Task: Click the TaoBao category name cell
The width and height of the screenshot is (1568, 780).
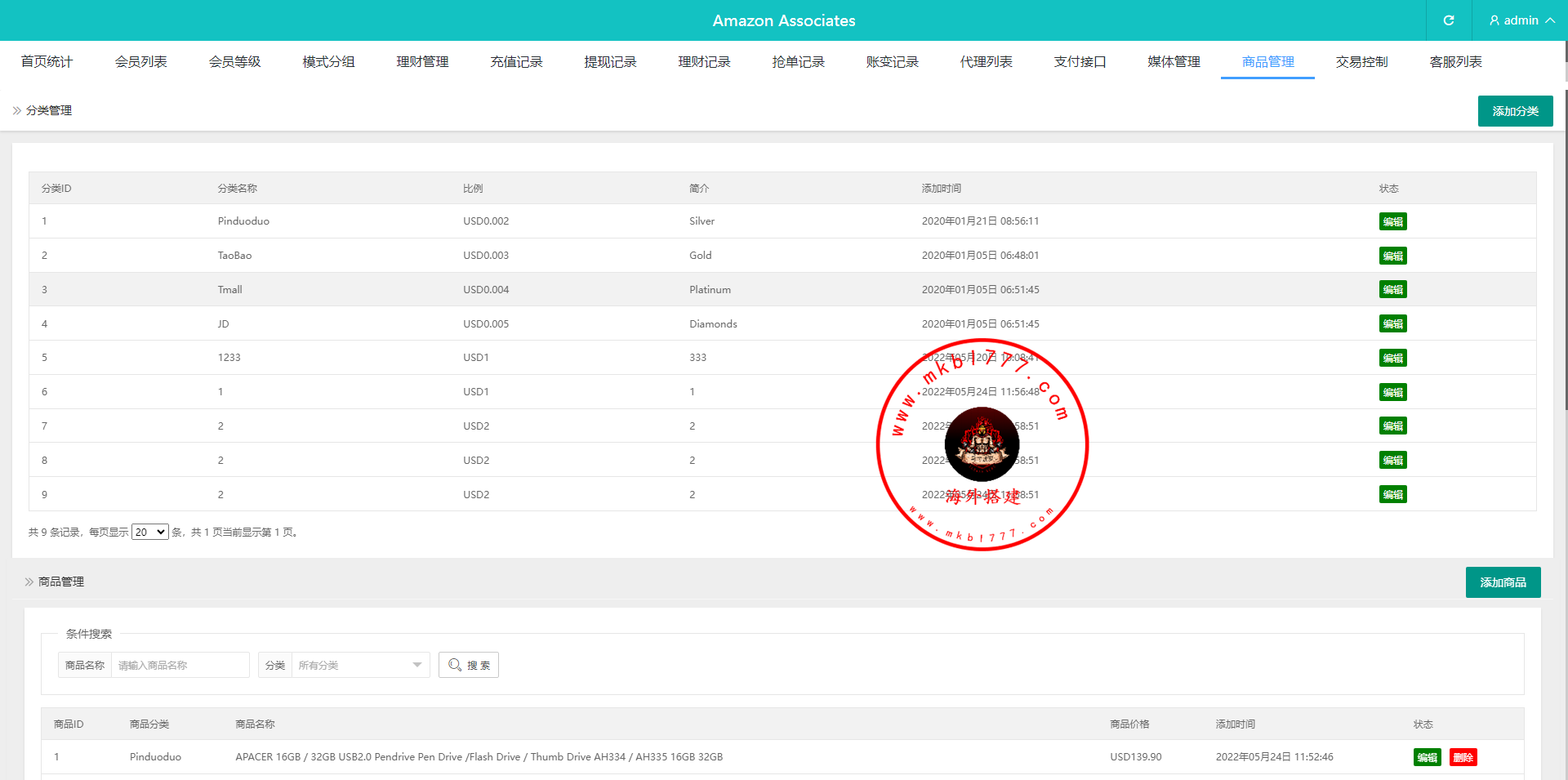Action: click(234, 256)
